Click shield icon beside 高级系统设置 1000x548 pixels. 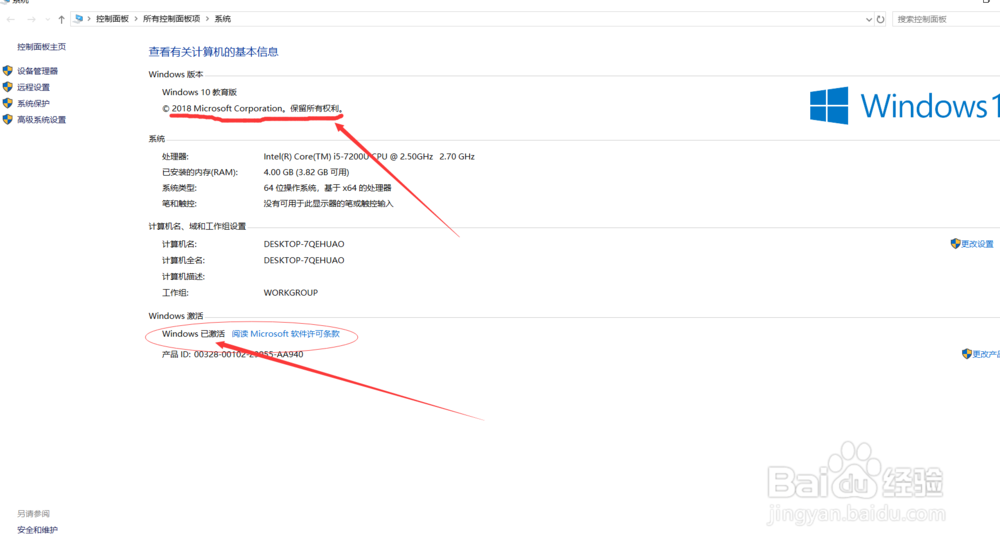(8, 119)
